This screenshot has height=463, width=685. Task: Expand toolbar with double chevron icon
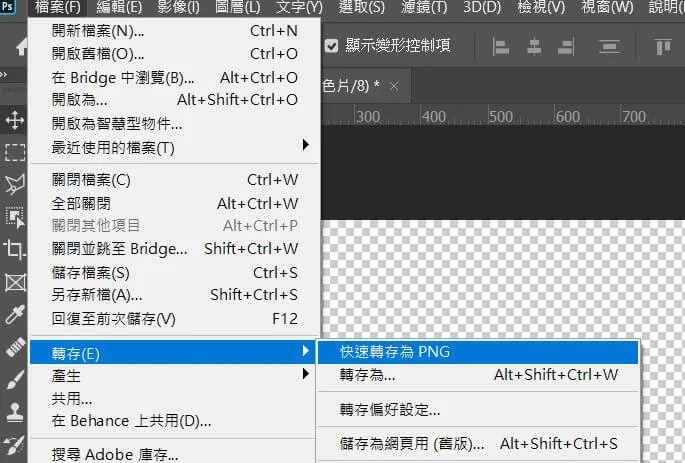coord(4,74)
